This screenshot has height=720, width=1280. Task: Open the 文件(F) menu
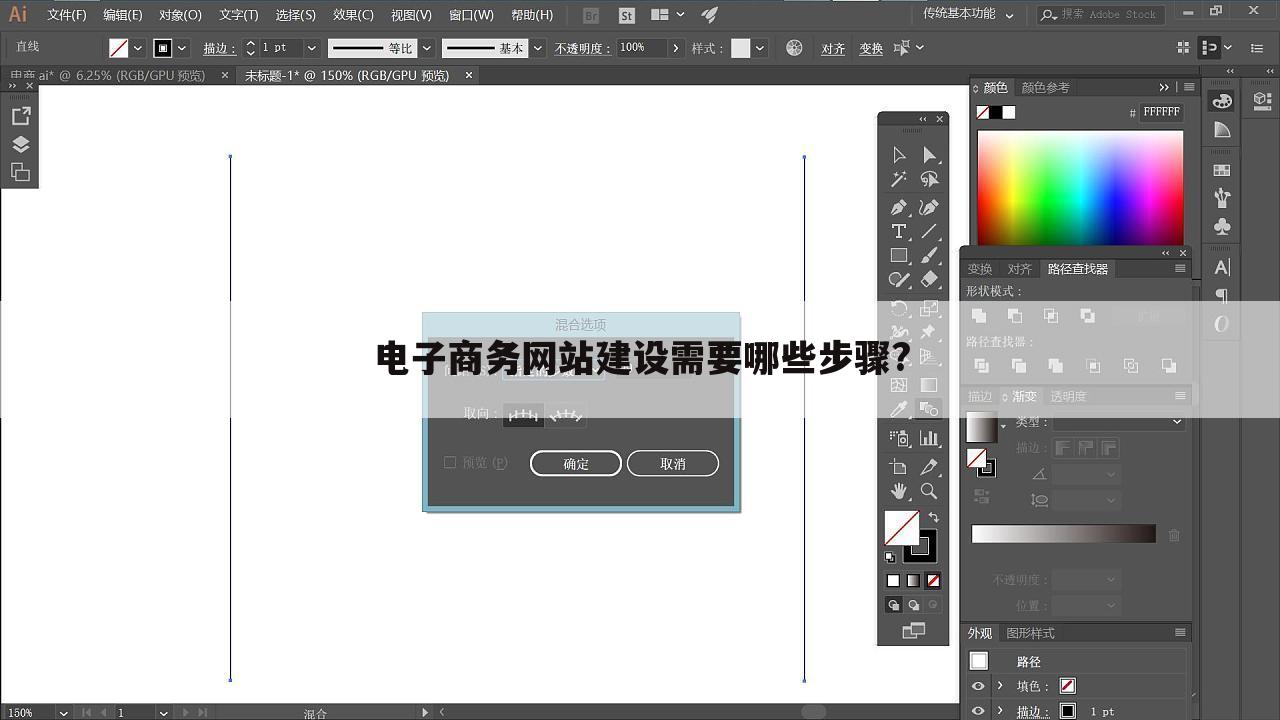tap(66, 15)
